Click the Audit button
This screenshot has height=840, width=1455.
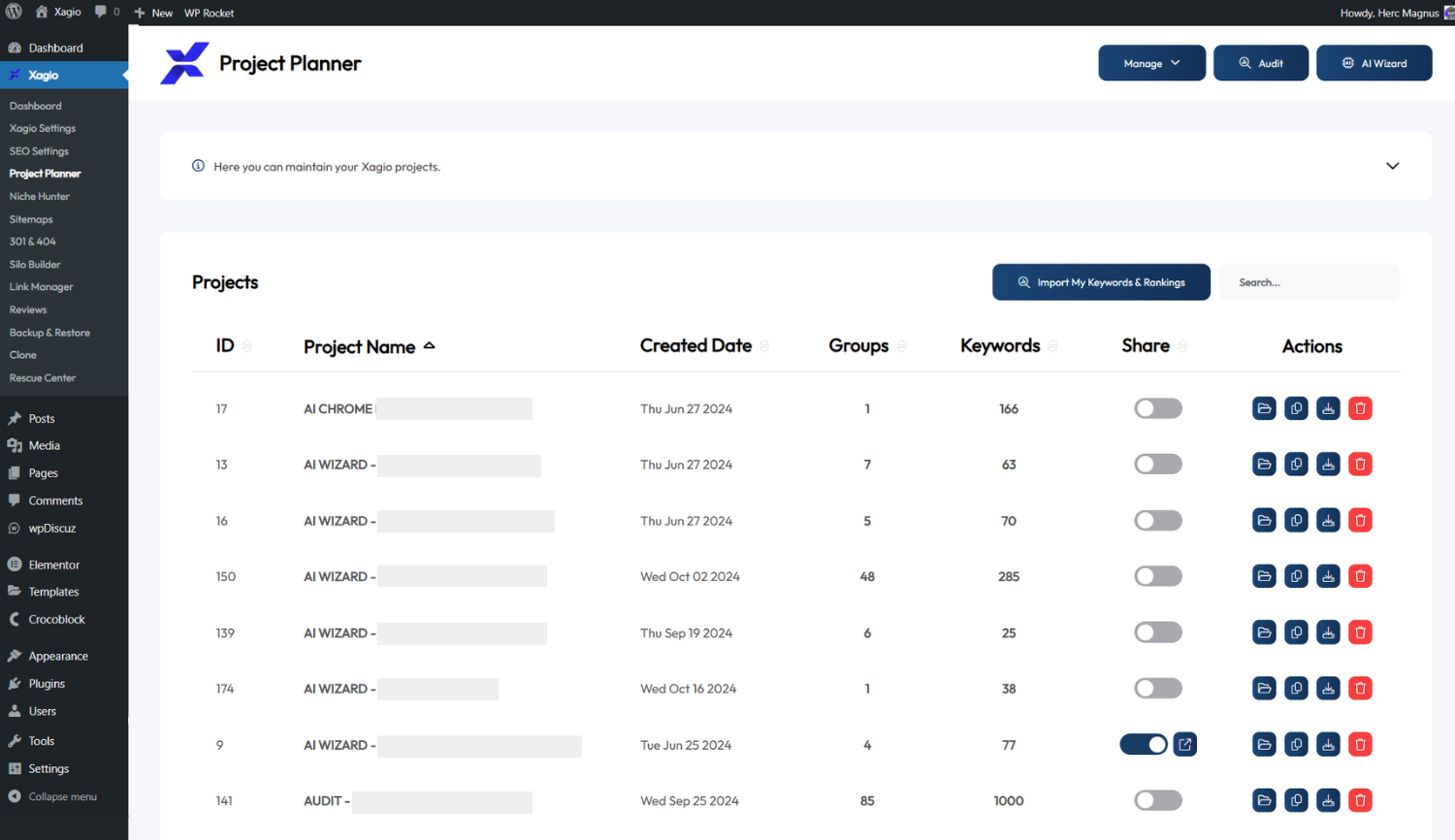pyautogui.click(x=1261, y=63)
